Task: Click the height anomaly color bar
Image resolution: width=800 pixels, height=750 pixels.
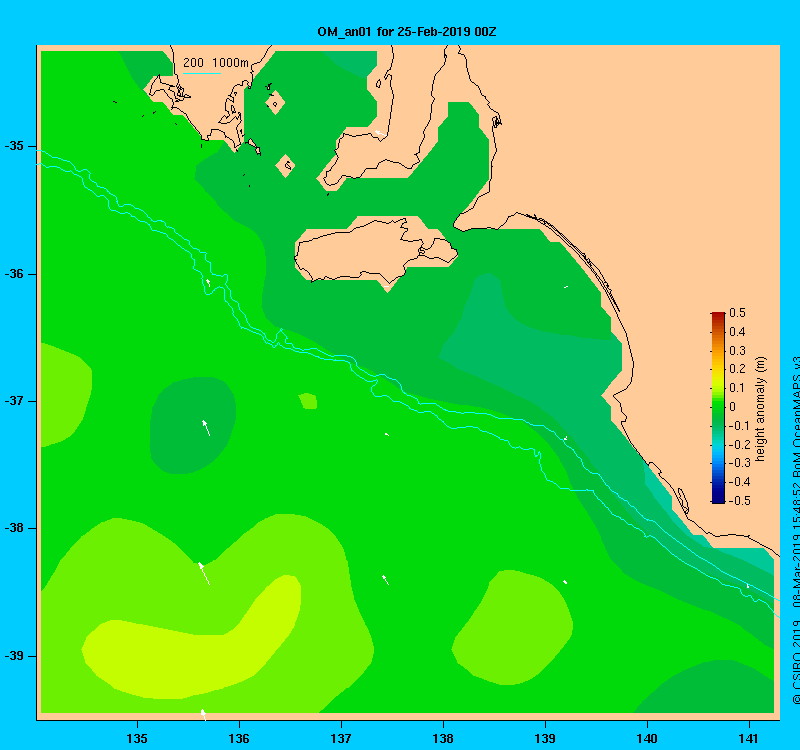Action: point(718,408)
